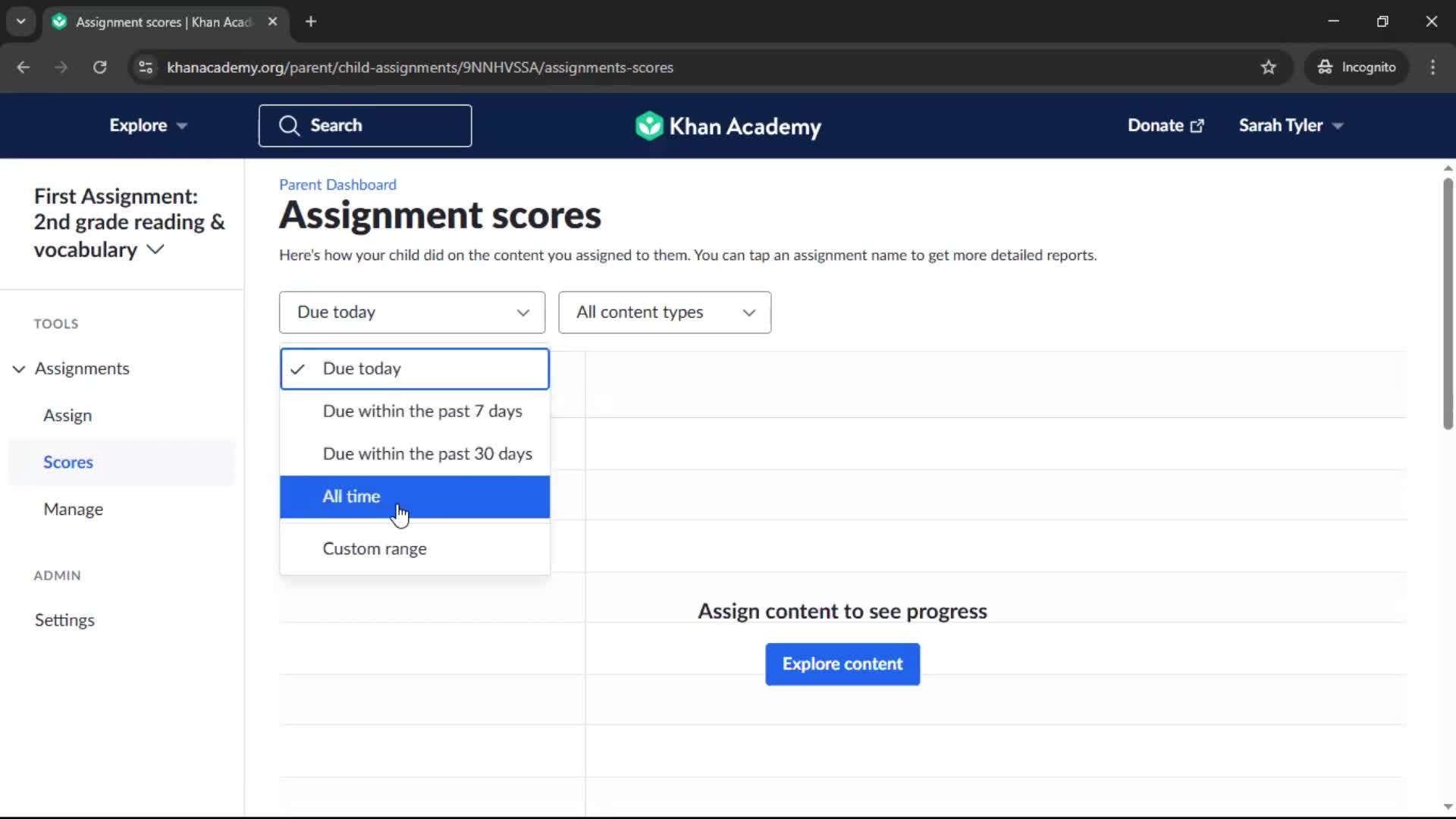Open a new browser tab
1456x819 pixels.
tap(311, 21)
